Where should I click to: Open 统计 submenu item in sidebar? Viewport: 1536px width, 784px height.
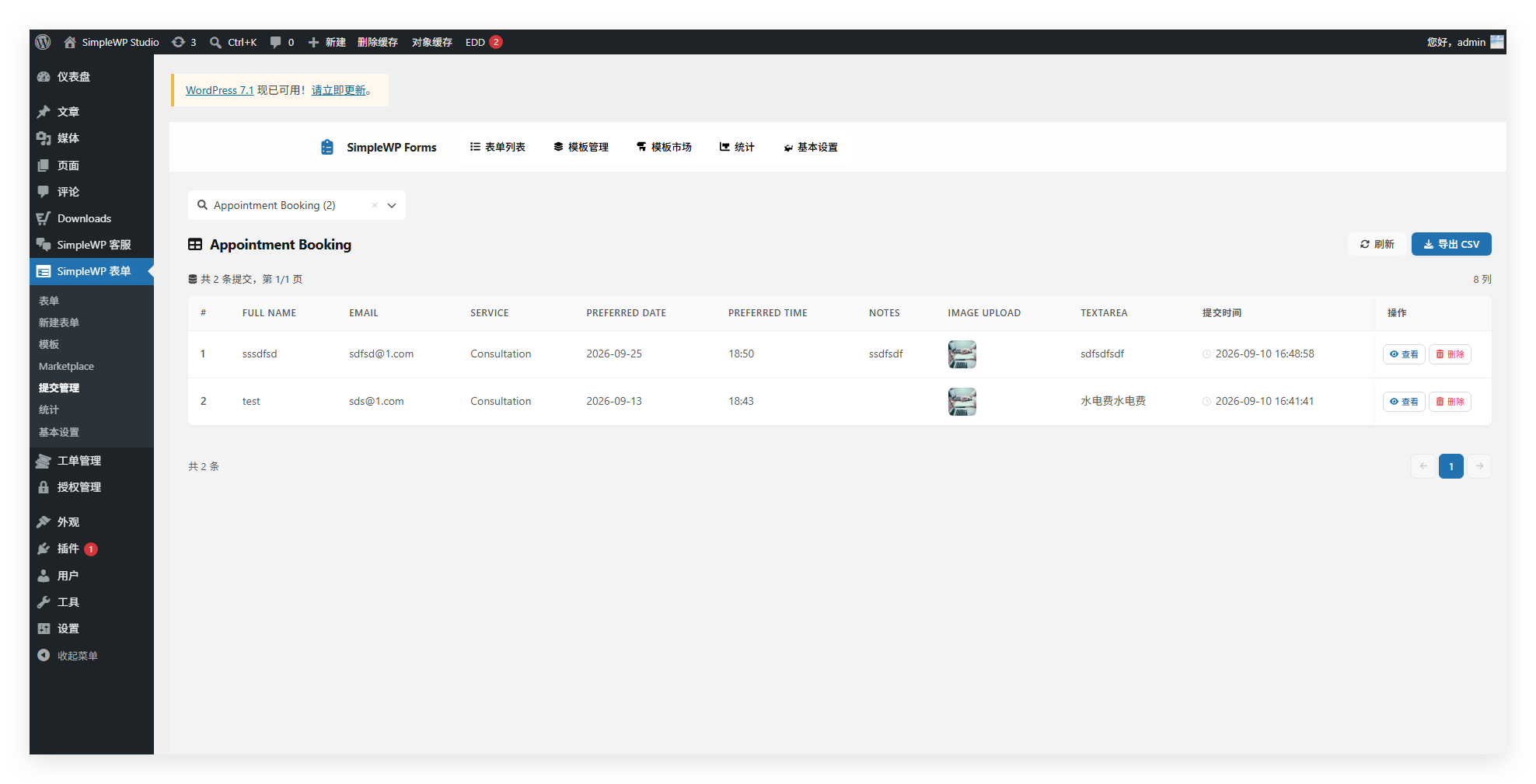[x=49, y=409]
